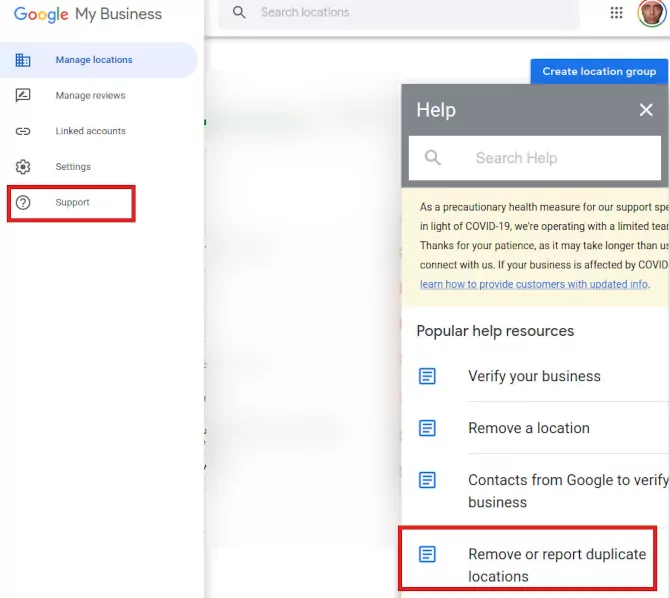Focus the Search locations field

(x=399, y=13)
